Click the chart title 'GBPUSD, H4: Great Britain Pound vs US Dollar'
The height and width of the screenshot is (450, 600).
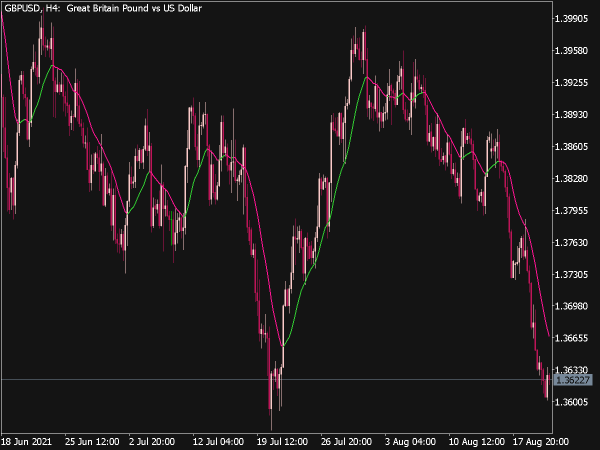click(103, 8)
